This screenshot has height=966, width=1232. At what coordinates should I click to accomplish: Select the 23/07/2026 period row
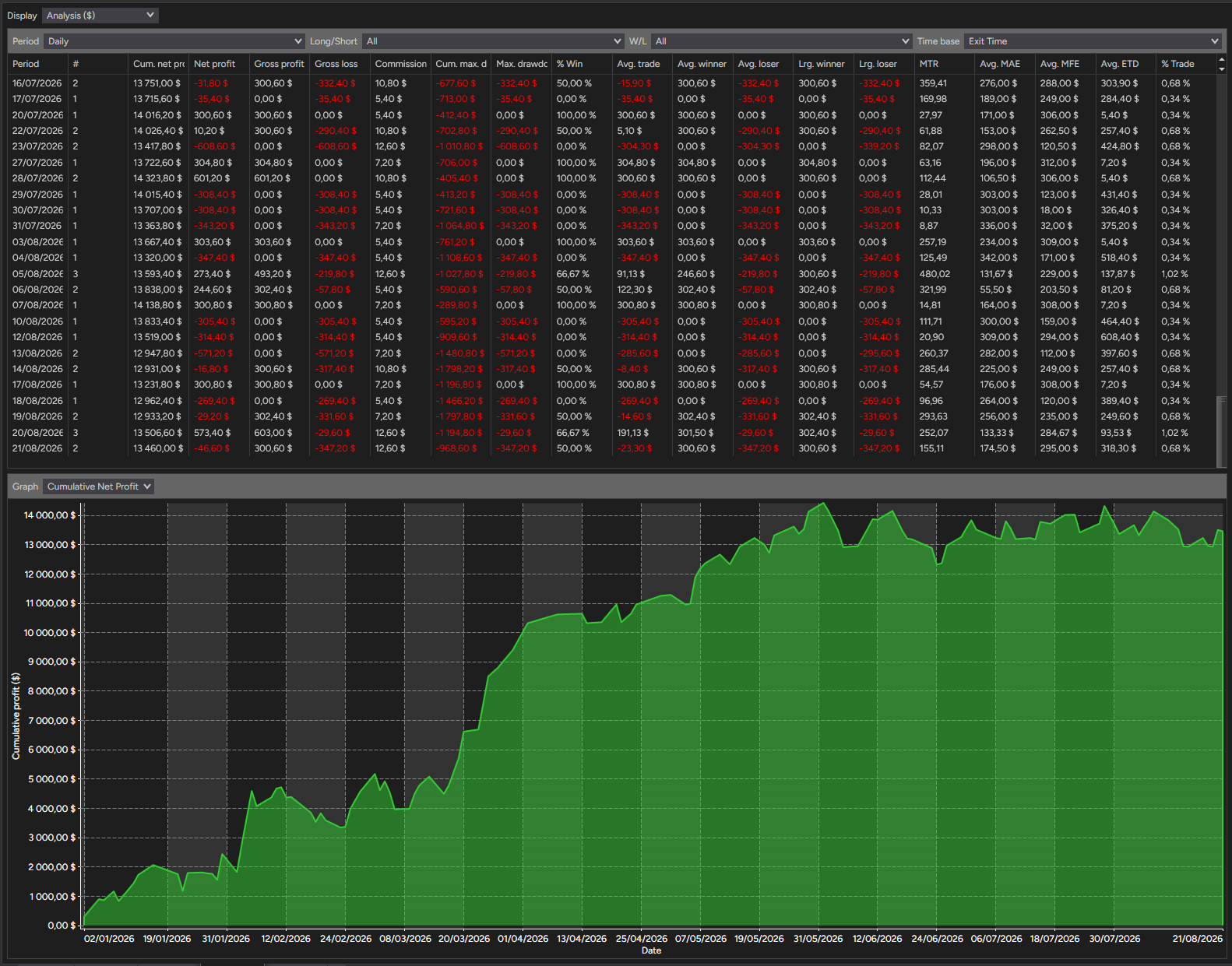pos(611,146)
